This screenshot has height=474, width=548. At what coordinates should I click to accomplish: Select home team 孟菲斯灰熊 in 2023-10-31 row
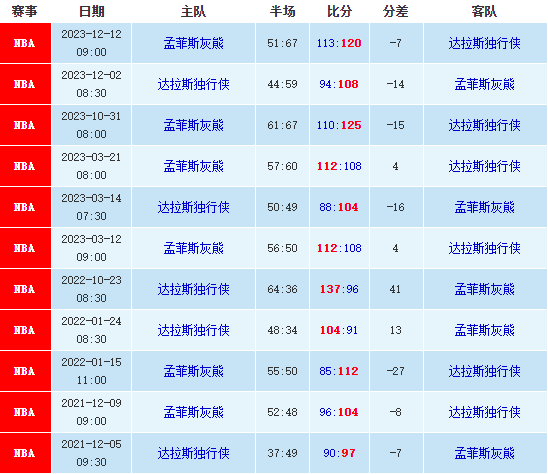pyautogui.click(x=194, y=125)
